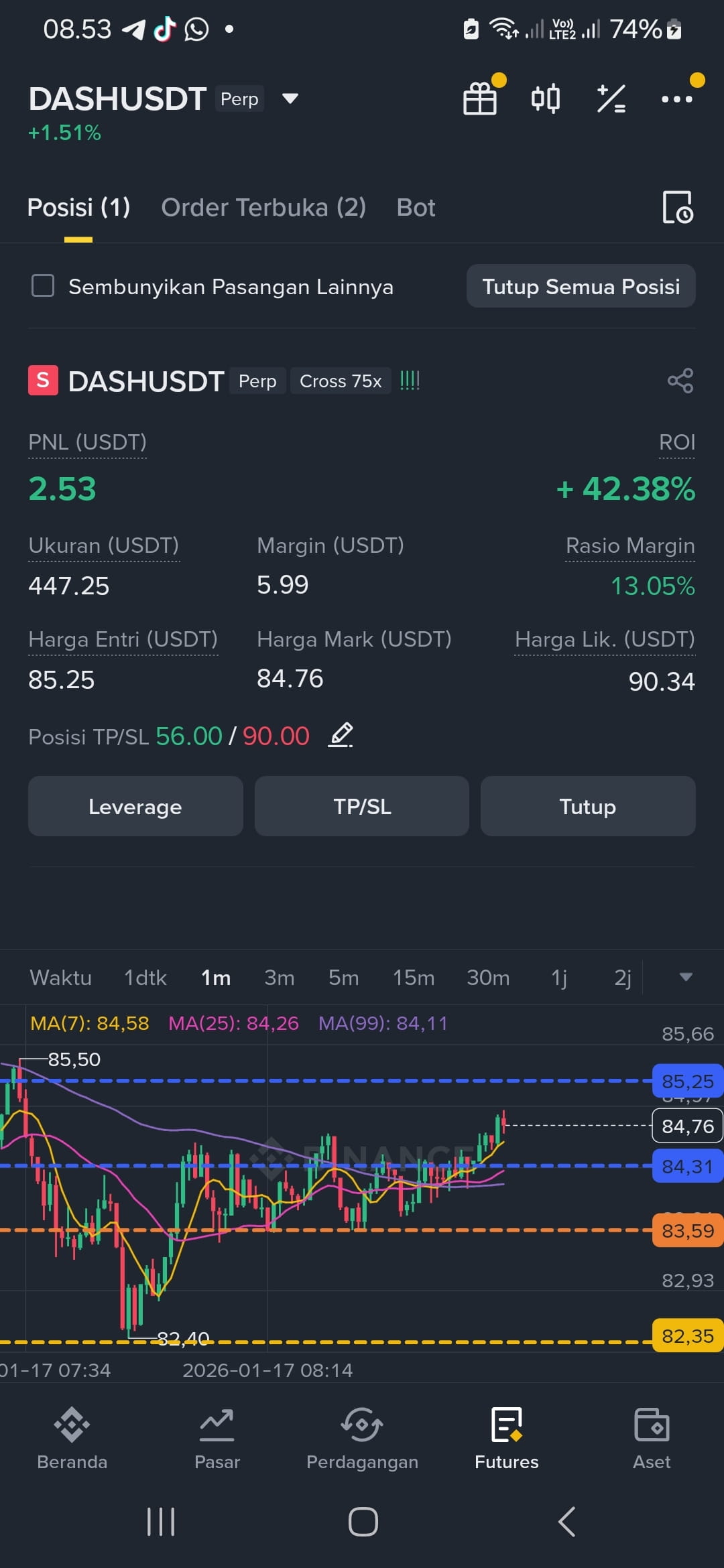Tap the Rasio Margin label
The height and width of the screenshot is (1568, 724).
point(630,545)
